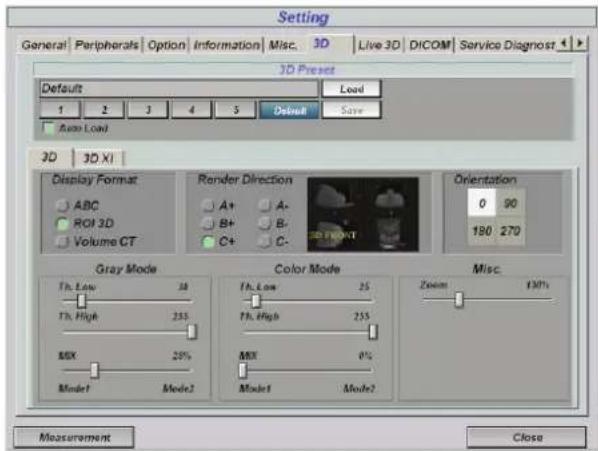Screen dimensions: 598x451
Task: Open the Service Diagnostics tab
Action: coord(506,45)
